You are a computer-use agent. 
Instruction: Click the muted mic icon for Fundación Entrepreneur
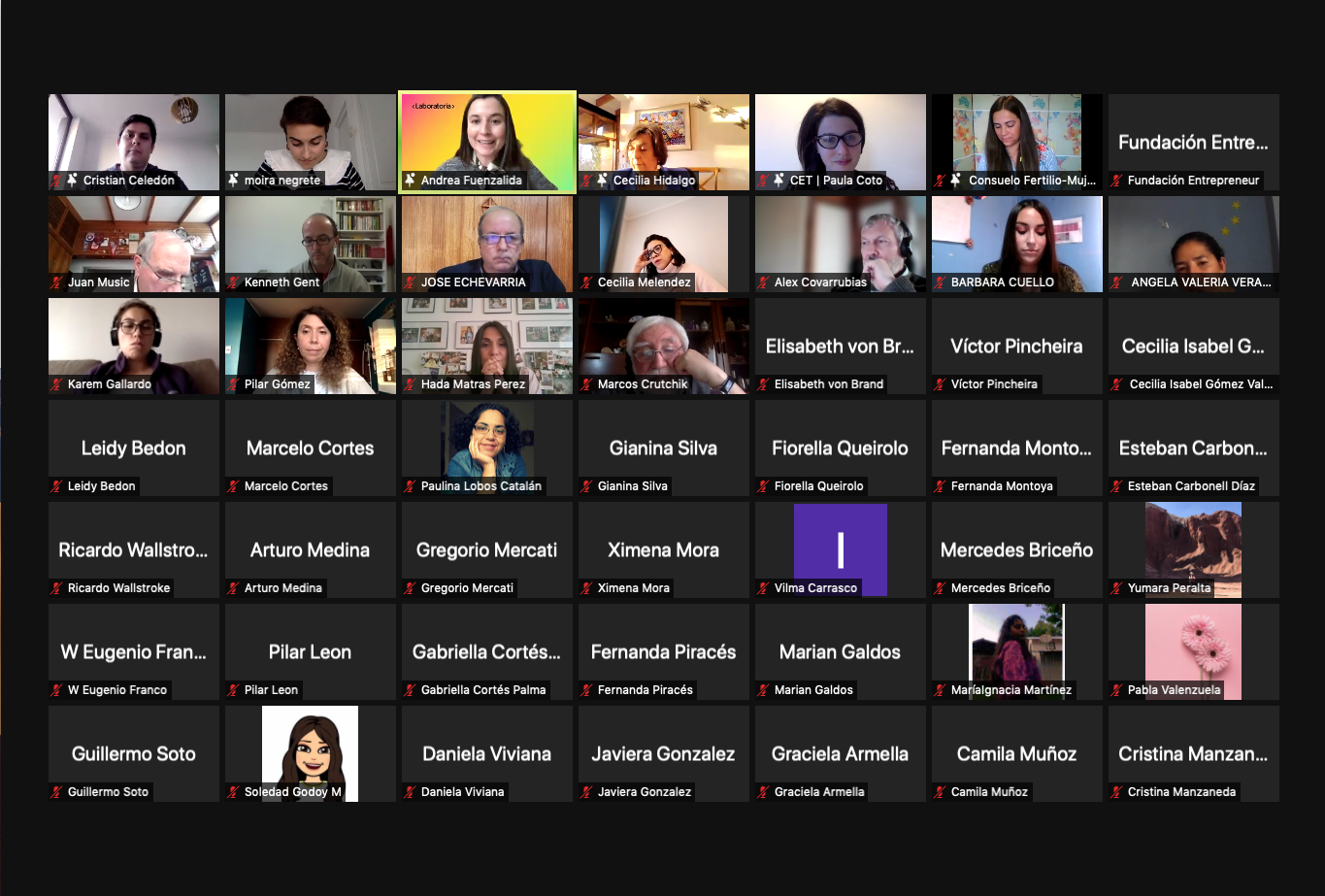(x=1117, y=181)
